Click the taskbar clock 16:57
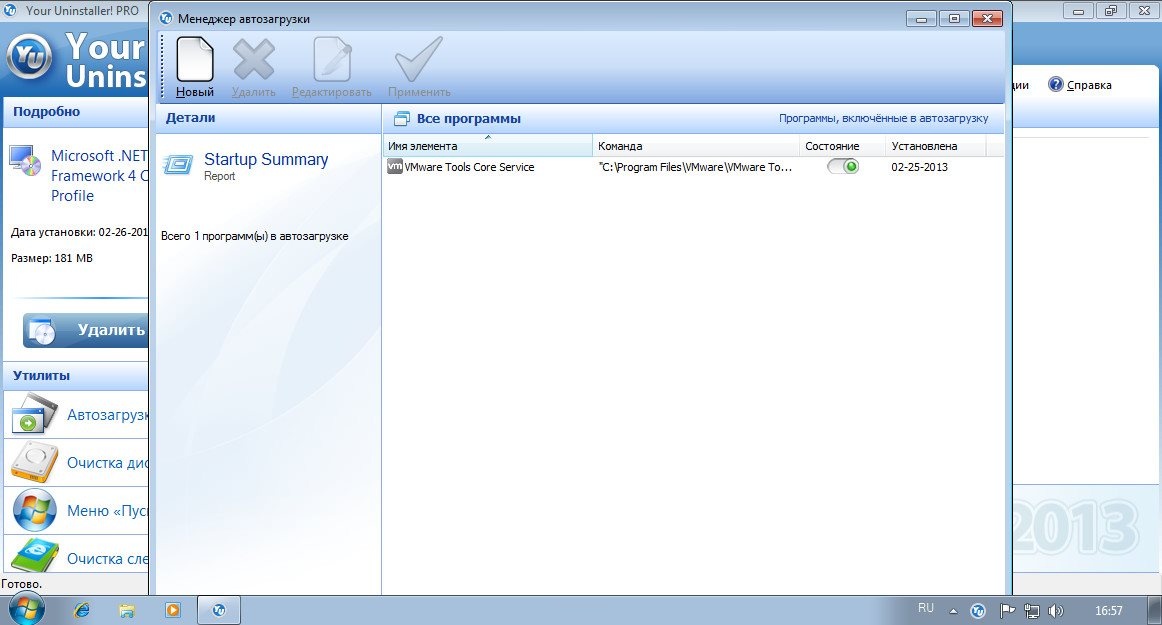This screenshot has height=625, width=1162. (x=1109, y=611)
